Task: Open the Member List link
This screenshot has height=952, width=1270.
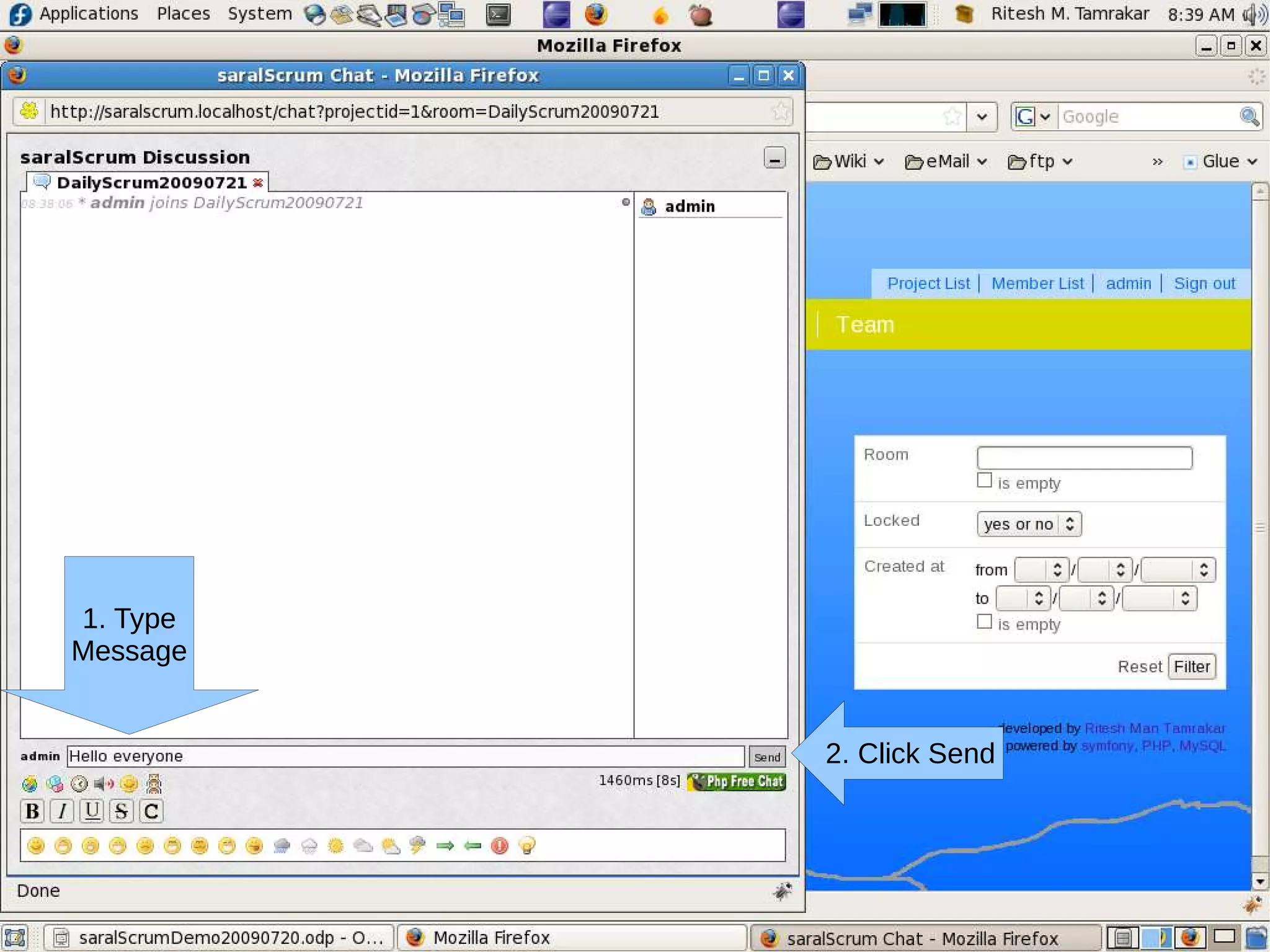Action: (1037, 283)
